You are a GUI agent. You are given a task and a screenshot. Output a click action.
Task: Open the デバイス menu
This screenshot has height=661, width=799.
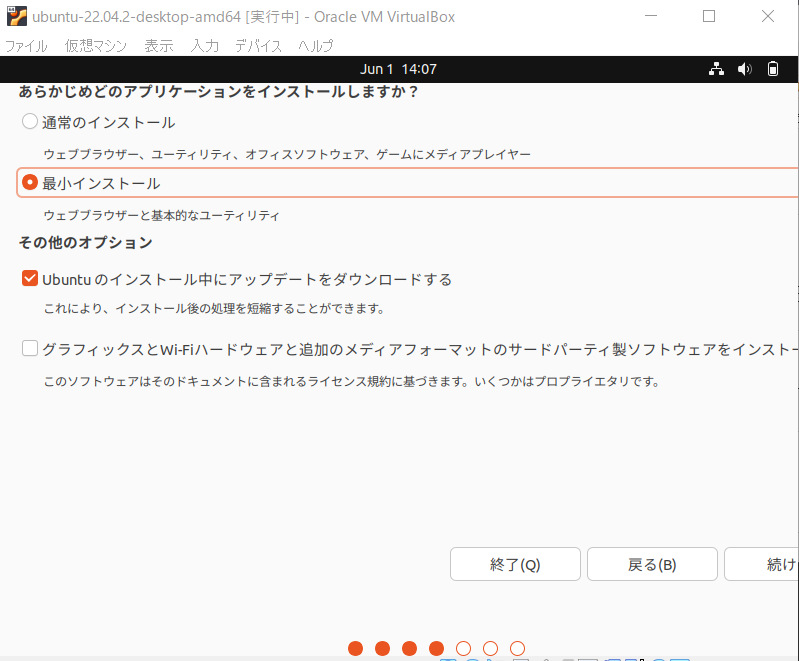coord(259,46)
